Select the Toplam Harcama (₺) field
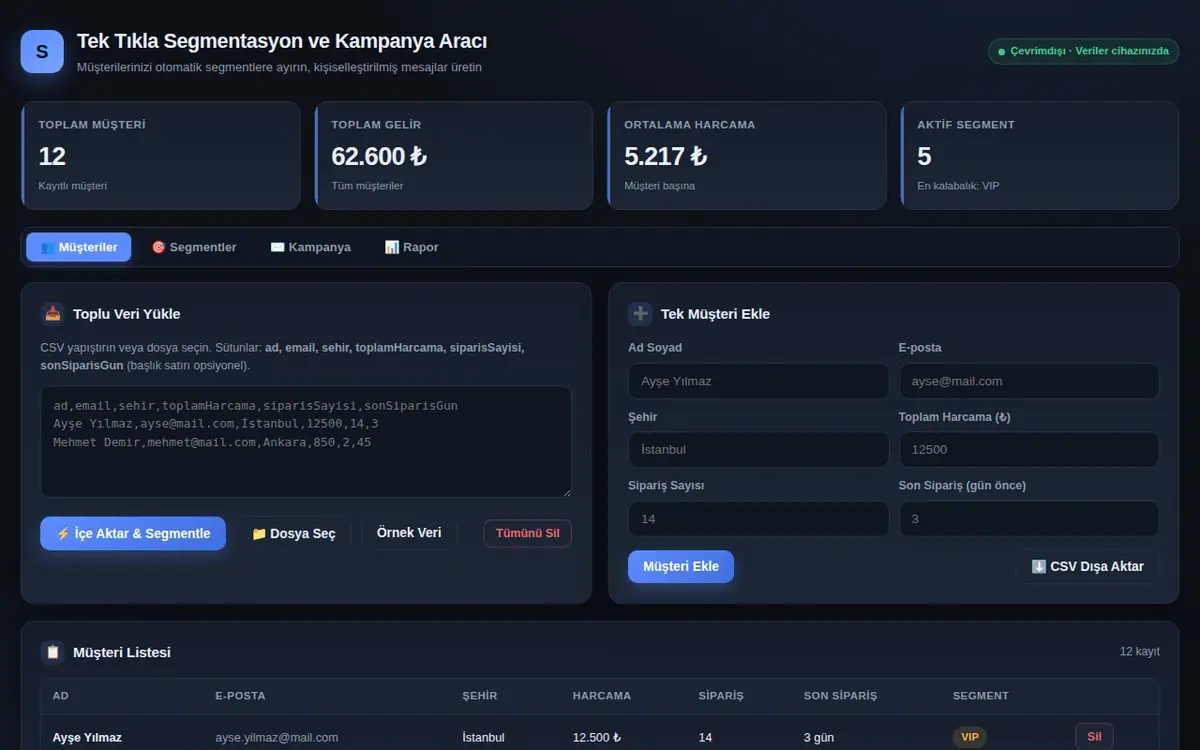Viewport: 1200px width, 750px height. (x=1029, y=450)
